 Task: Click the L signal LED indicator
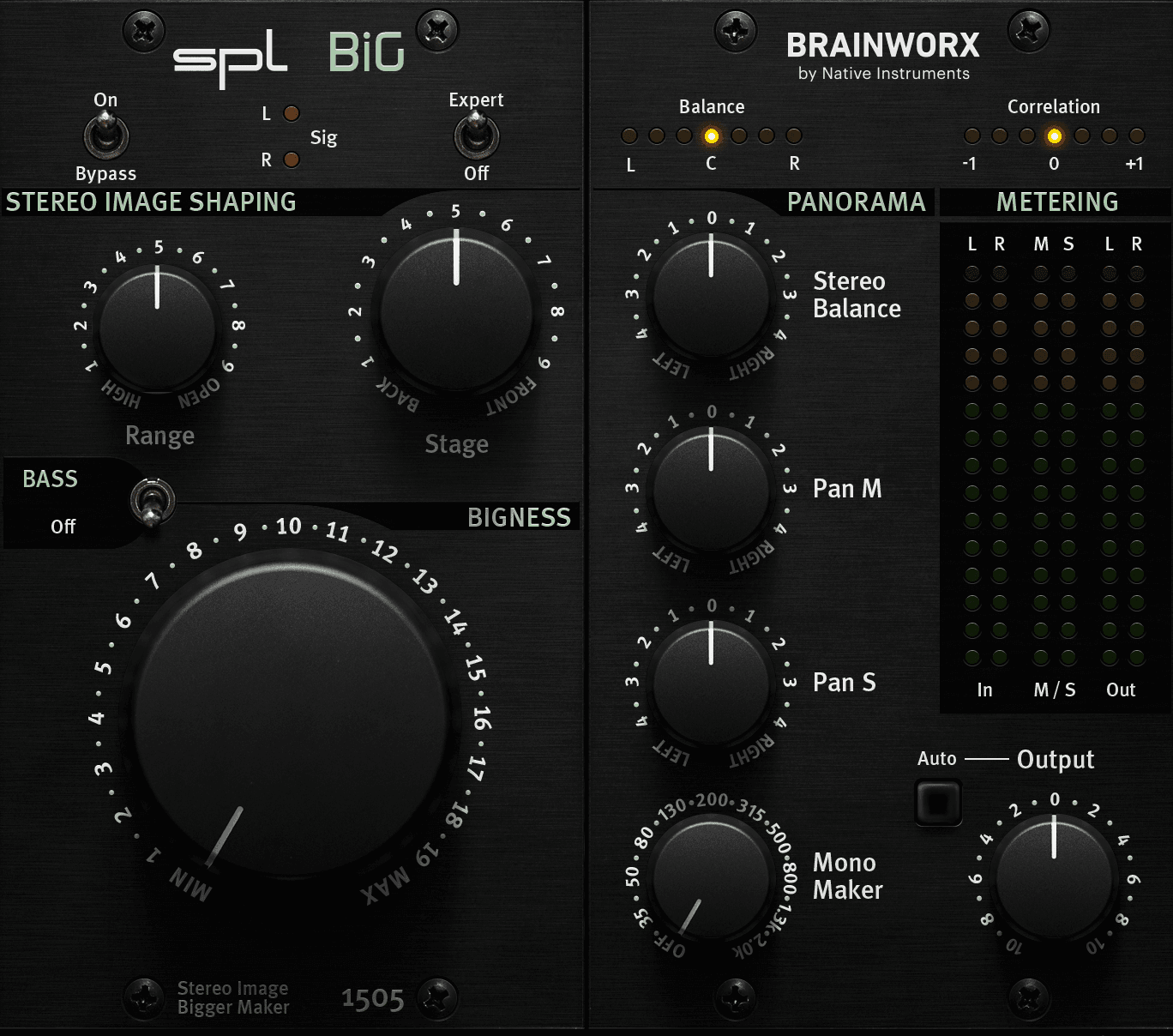[x=292, y=113]
